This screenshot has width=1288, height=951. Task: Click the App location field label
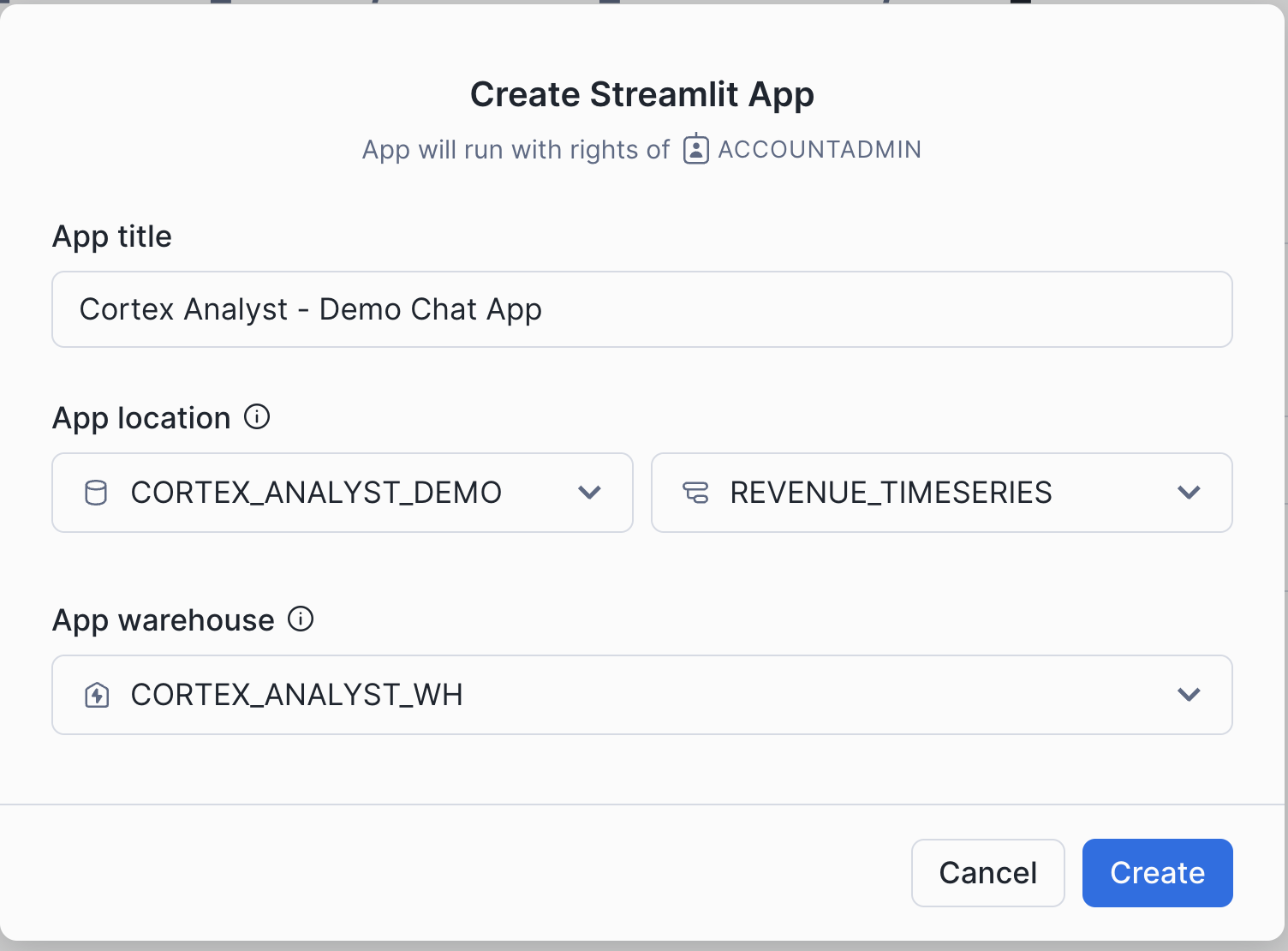pos(140,417)
